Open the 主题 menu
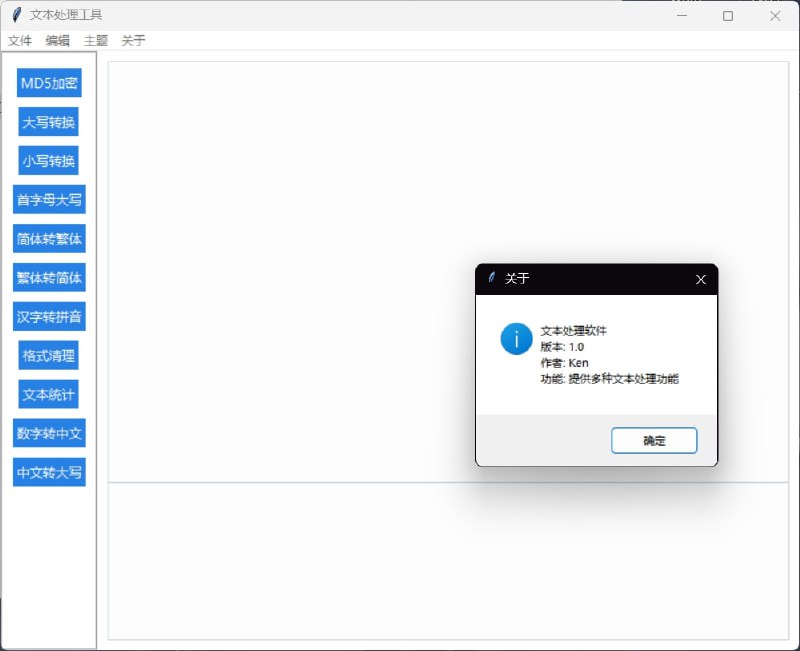 (x=95, y=40)
